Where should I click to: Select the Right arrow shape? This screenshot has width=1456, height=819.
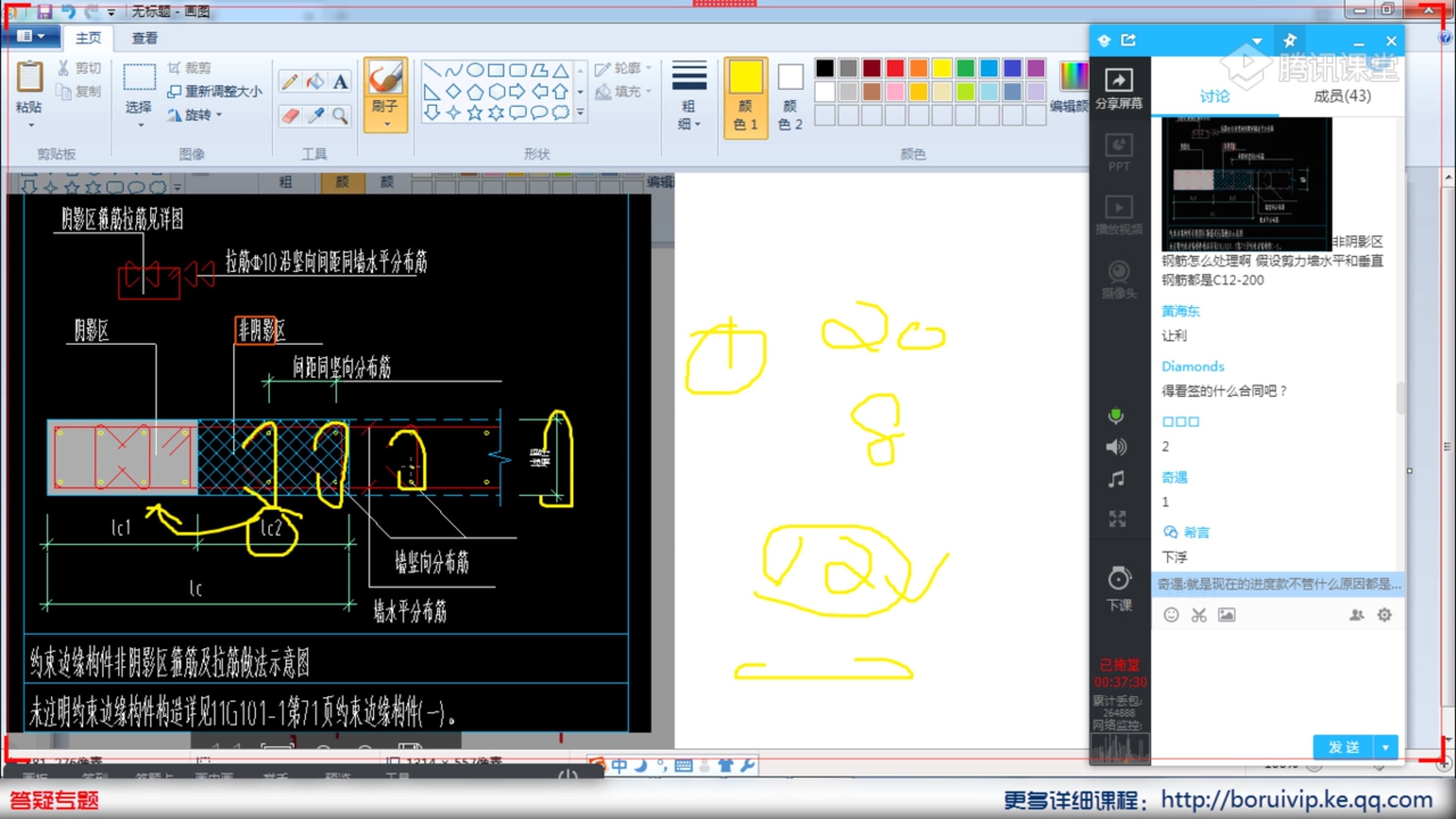(517, 92)
